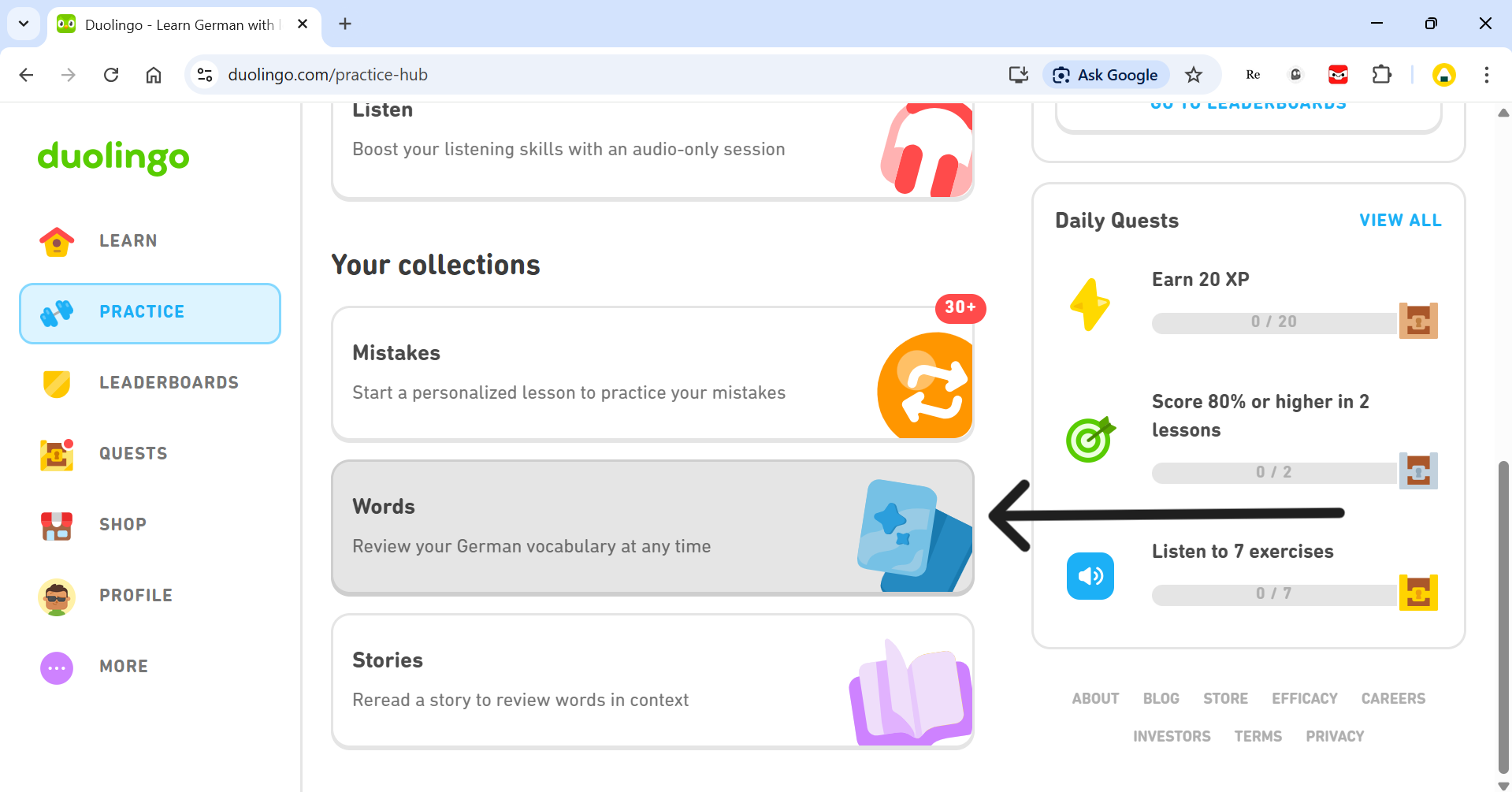The image size is (1512, 792).
Task: Click the address bar URL field
Action: click(x=552, y=75)
